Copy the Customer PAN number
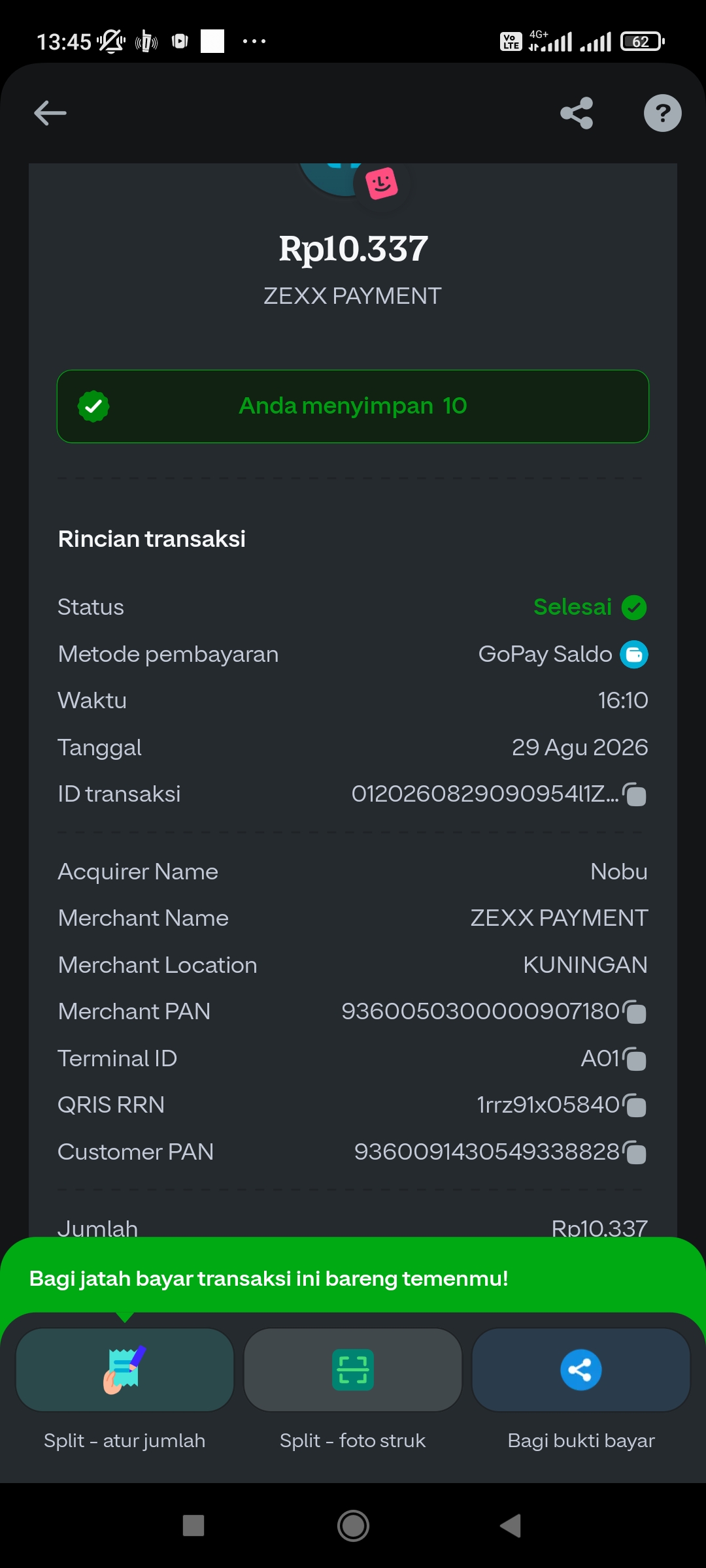Viewport: 706px width, 1568px height. tap(634, 1152)
